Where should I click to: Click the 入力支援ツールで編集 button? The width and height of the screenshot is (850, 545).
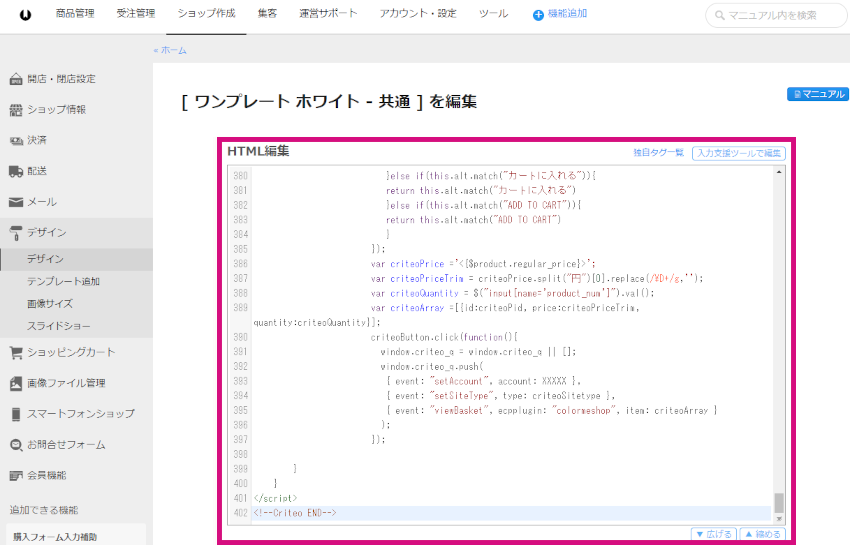coord(739,153)
